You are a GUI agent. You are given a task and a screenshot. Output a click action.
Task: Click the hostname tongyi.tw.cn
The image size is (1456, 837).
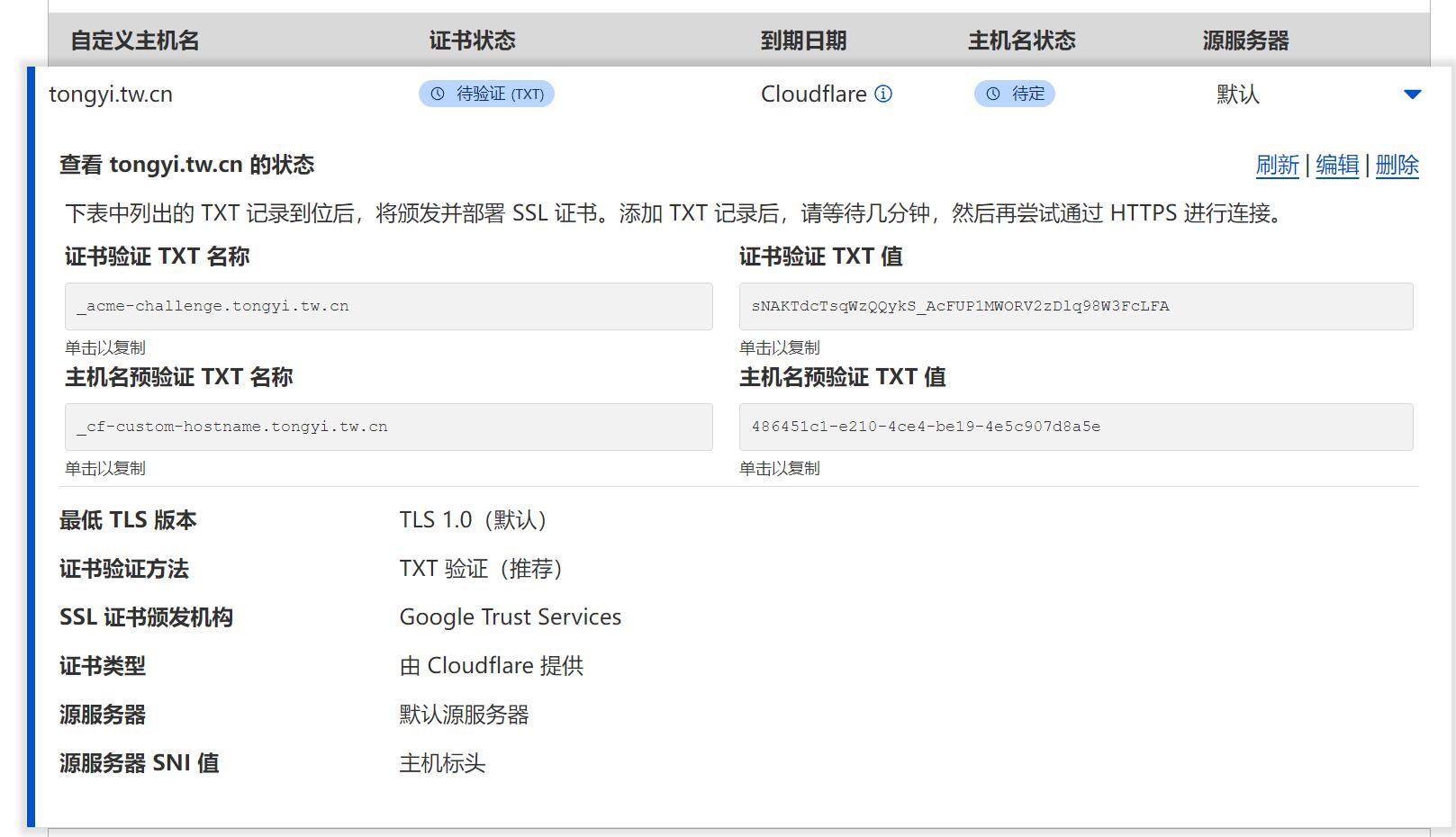click(112, 93)
